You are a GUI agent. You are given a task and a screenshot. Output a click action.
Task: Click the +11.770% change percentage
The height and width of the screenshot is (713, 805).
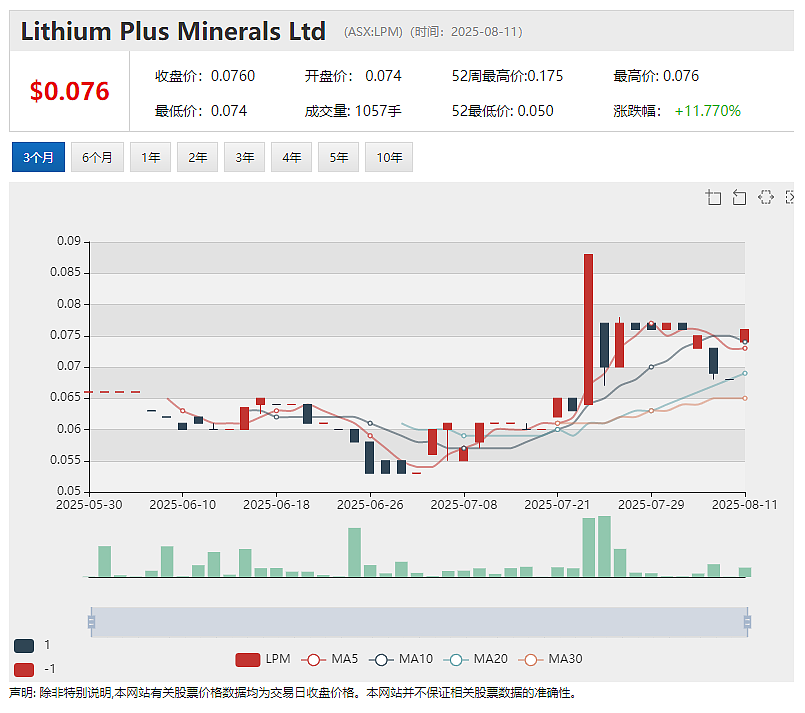tap(707, 111)
